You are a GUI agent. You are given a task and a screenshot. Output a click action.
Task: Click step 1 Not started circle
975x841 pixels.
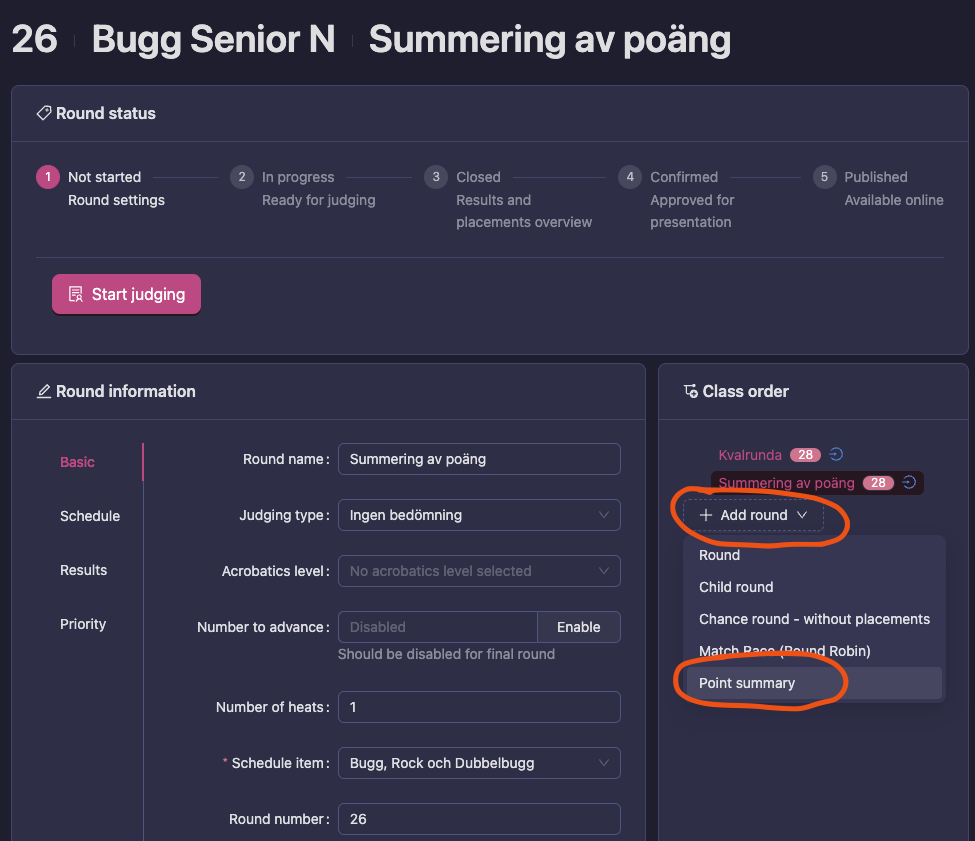[x=47, y=177]
